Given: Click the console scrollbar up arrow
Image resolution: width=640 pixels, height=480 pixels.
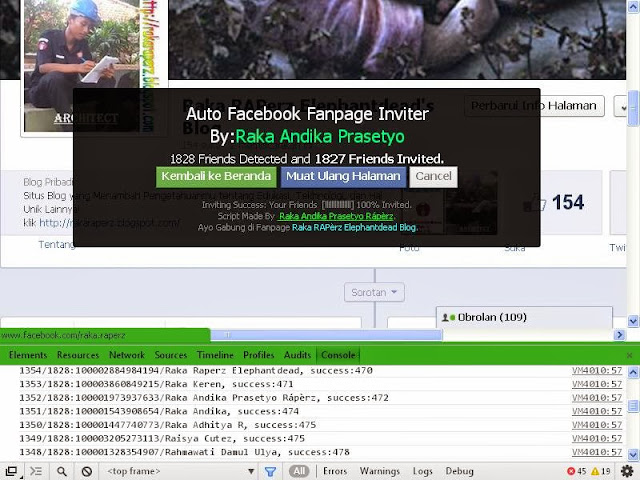Looking at the screenshot, I should click(x=633, y=372).
